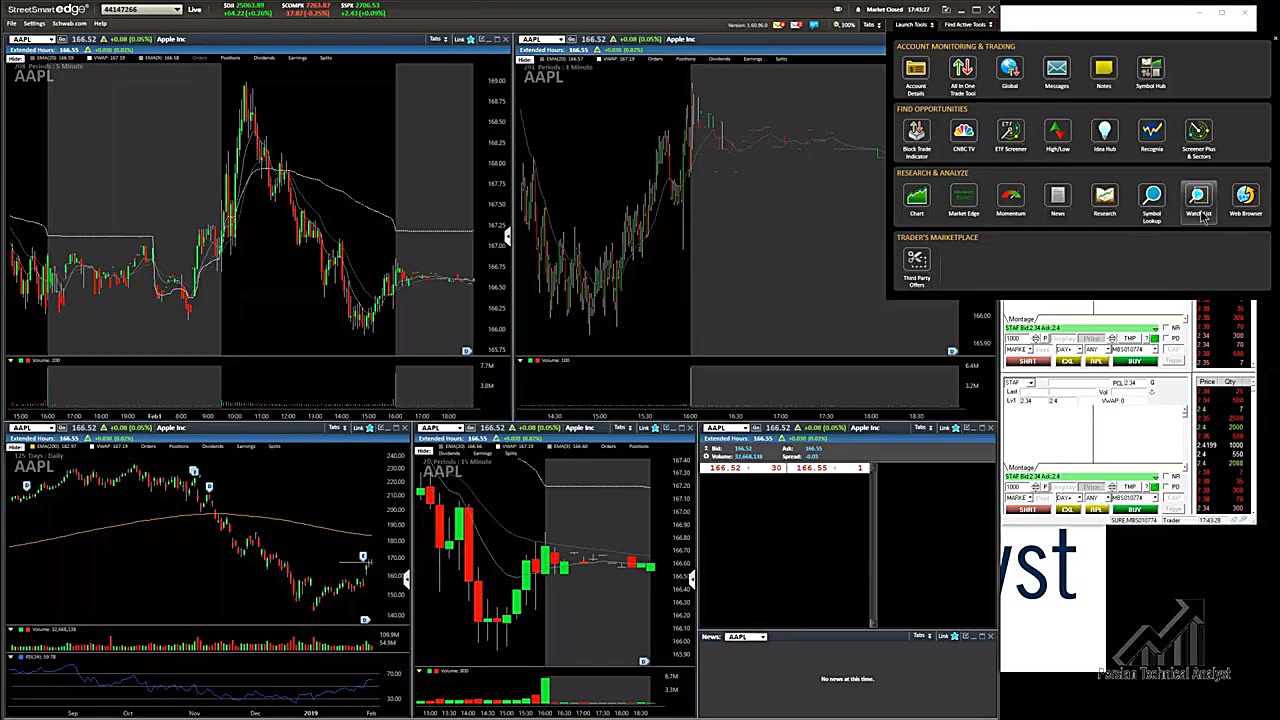Open the Schwab.com menu

click(x=69, y=24)
